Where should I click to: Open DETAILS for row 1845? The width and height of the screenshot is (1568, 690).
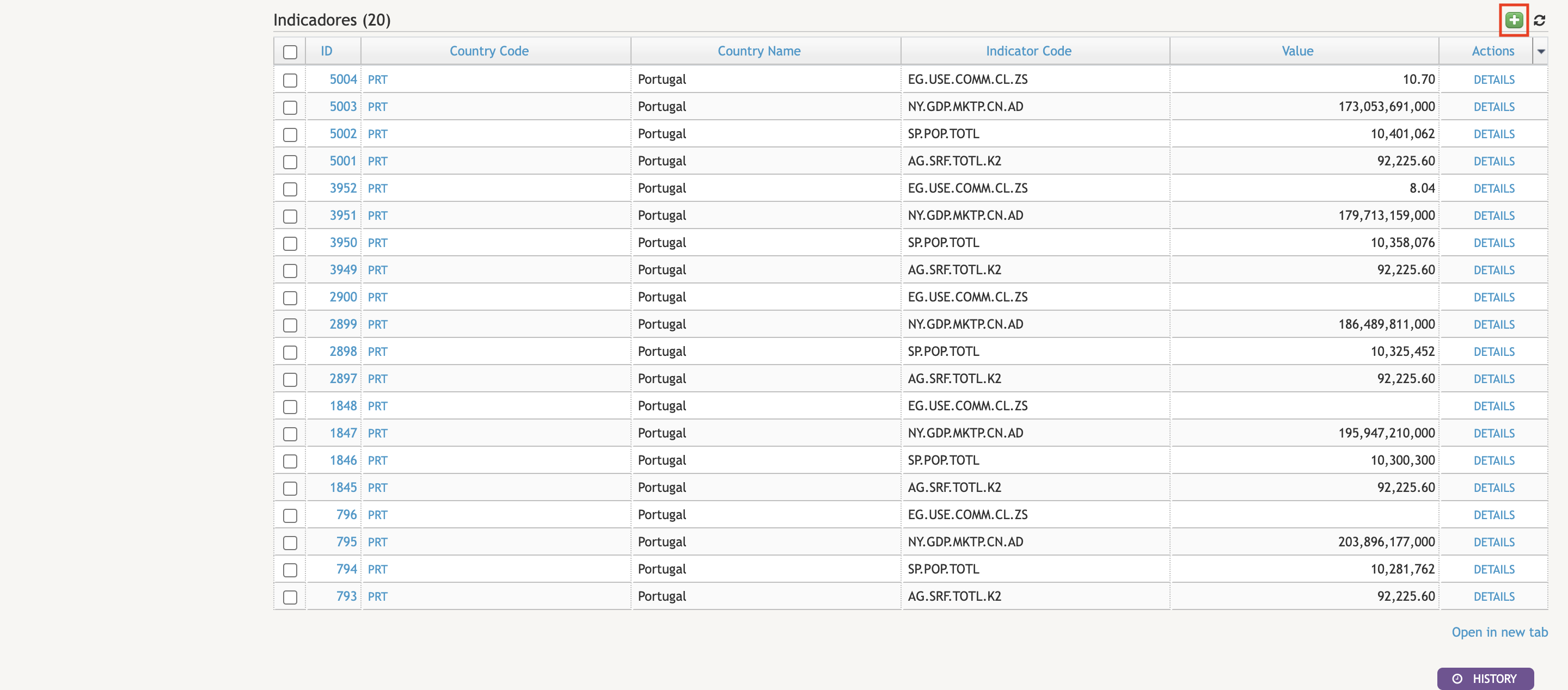coord(1494,488)
